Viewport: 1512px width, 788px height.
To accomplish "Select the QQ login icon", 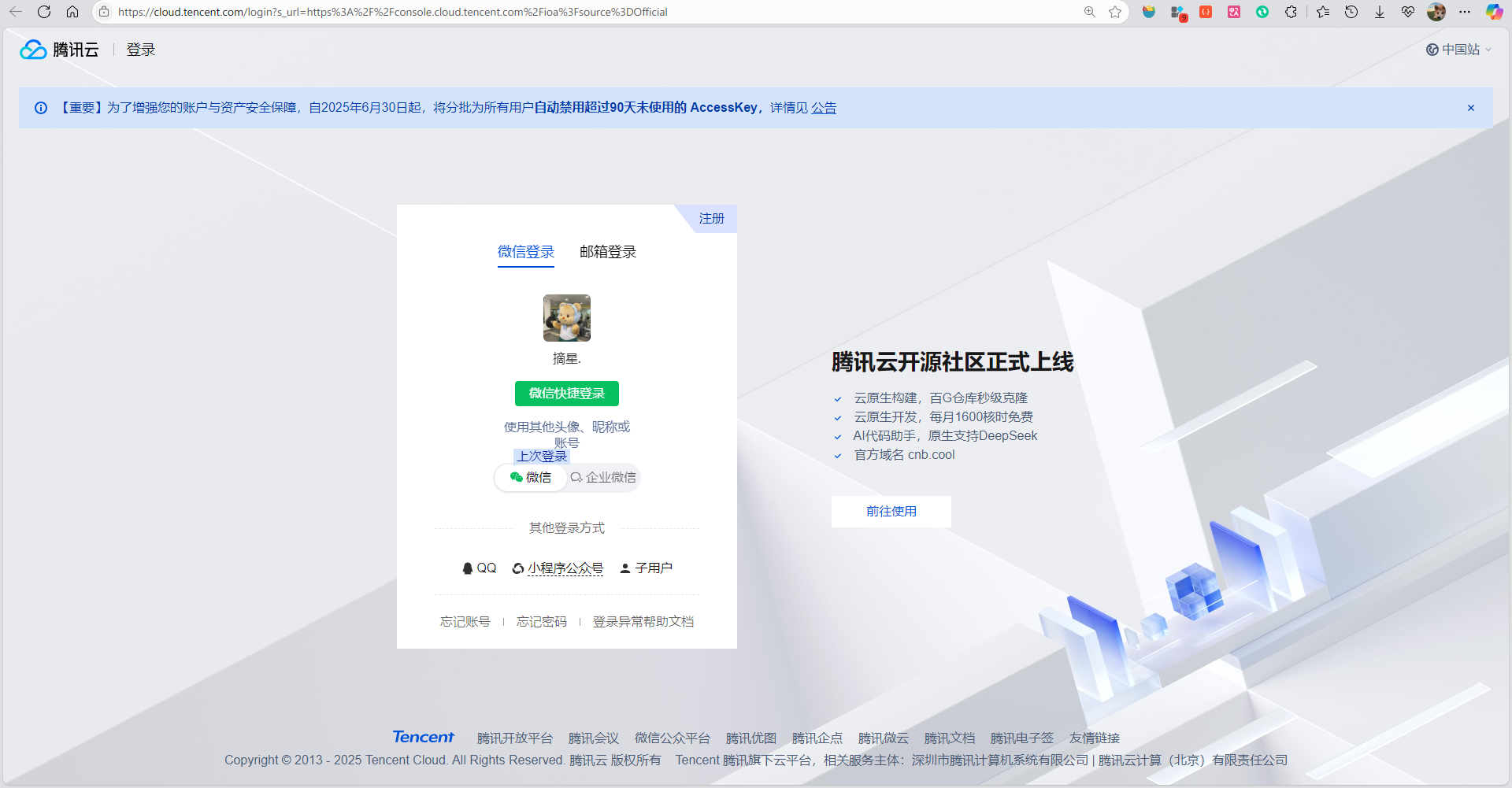I will coord(479,568).
